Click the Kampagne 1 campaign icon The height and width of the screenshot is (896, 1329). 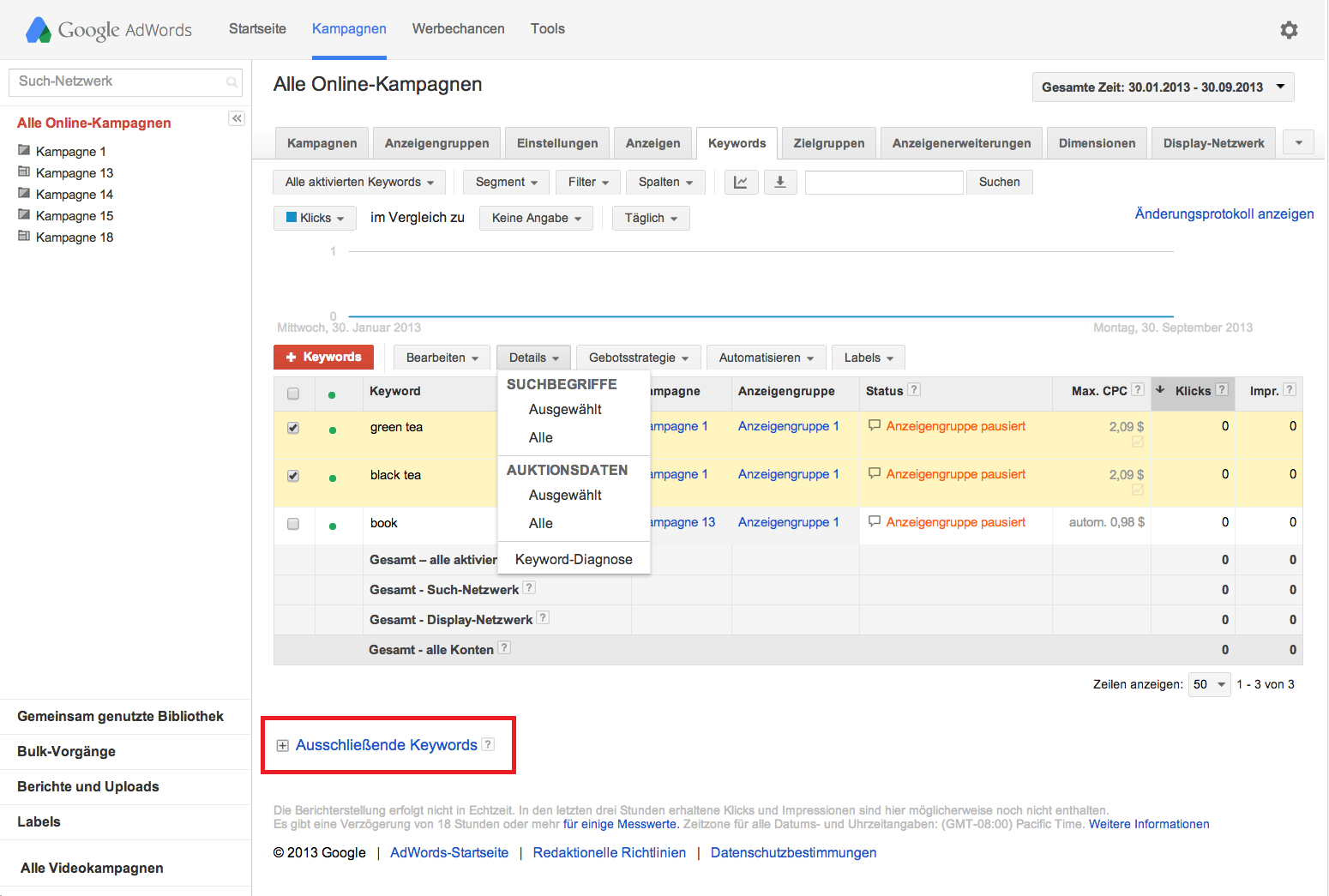click(24, 150)
